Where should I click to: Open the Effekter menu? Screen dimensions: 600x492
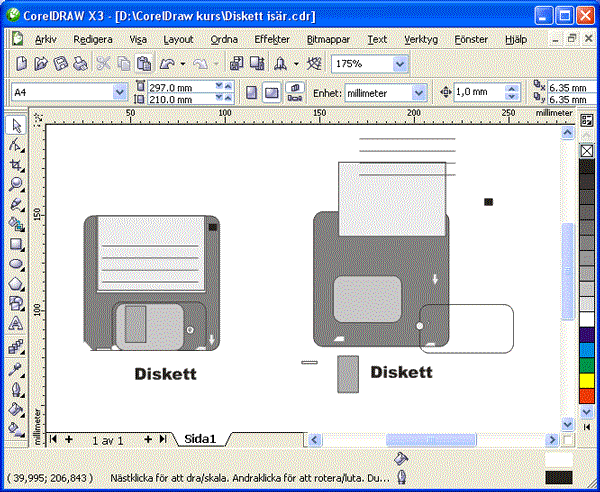272,39
